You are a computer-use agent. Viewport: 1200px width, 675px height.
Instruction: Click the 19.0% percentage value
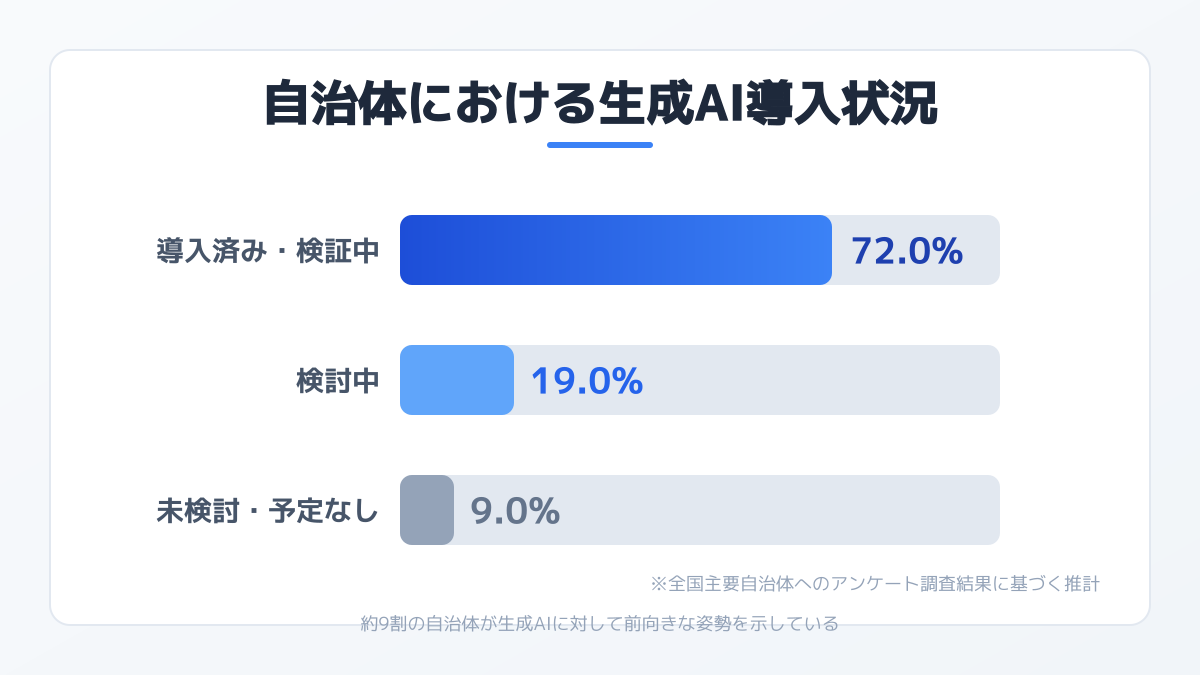point(586,381)
